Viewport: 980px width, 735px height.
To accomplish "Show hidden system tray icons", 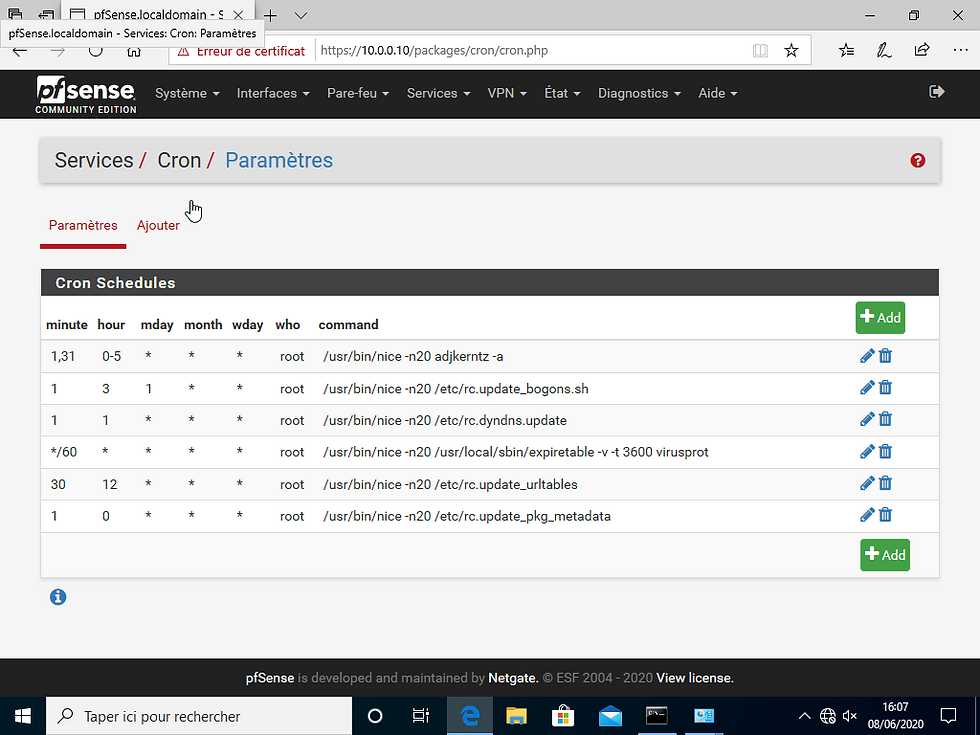I will pyautogui.click(x=804, y=716).
